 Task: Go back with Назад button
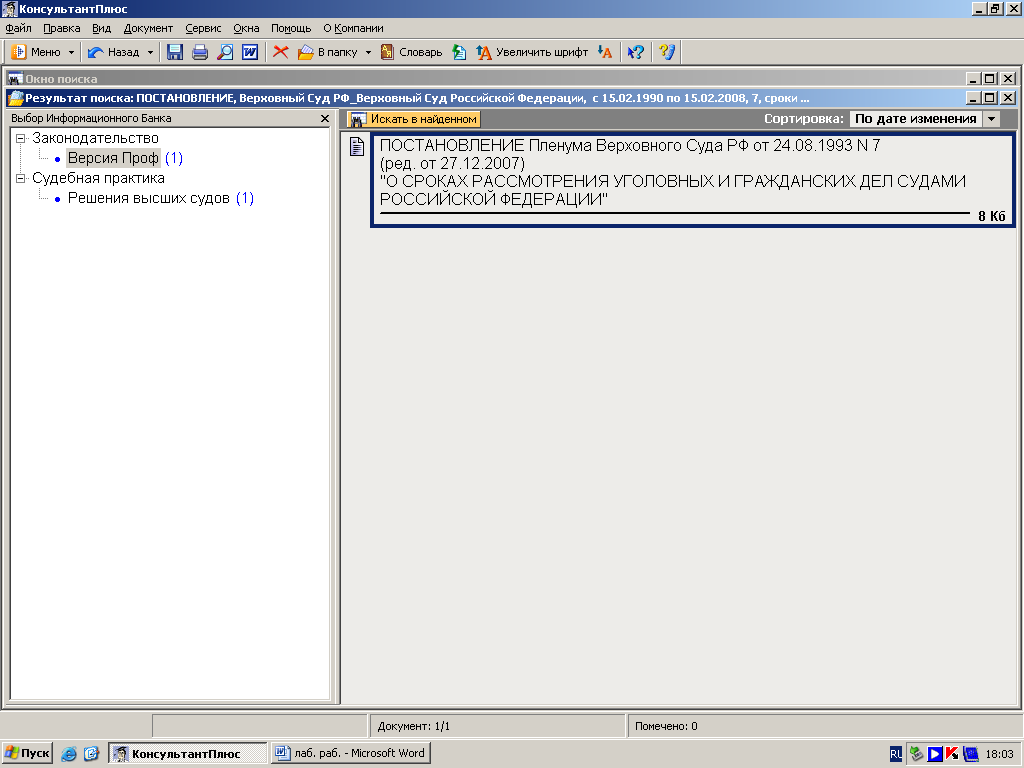(x=114, y=52)
